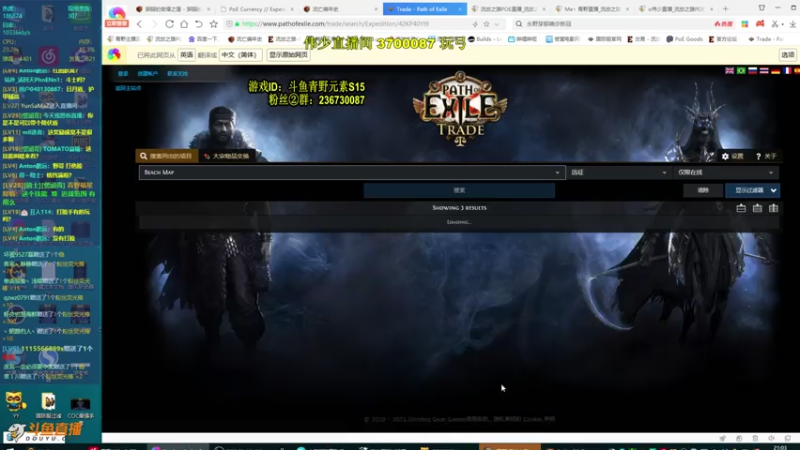Click the Clear button beside show filters
Image resolution: width=800 pixels, height=450 pixels.
(703, 190)
